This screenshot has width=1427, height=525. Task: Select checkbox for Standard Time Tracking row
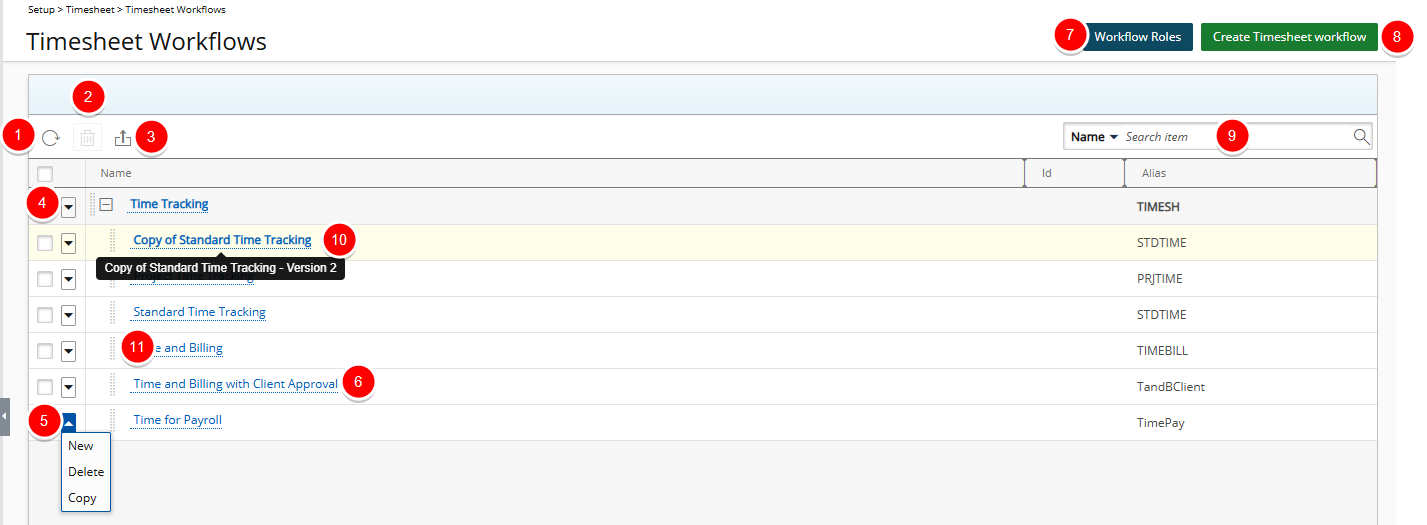[x=45, y=315]
